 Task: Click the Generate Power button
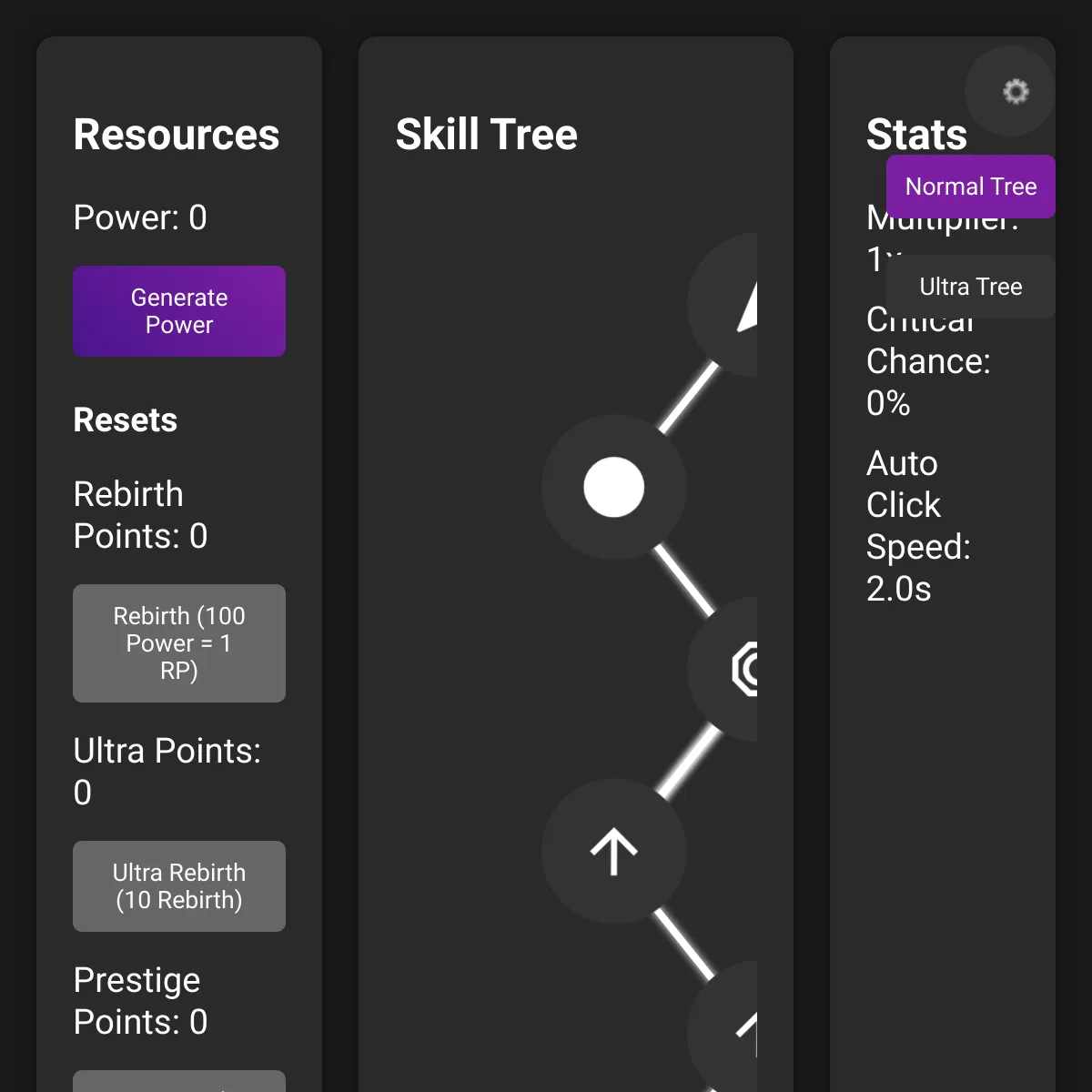click(179, 311)
